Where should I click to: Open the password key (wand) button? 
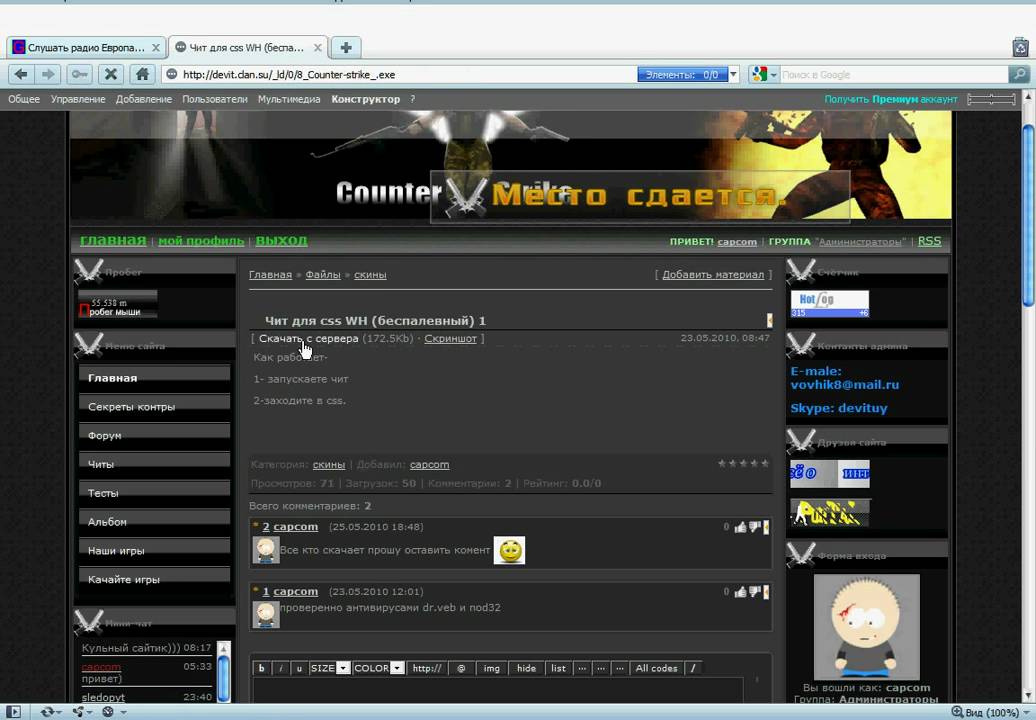79,74
